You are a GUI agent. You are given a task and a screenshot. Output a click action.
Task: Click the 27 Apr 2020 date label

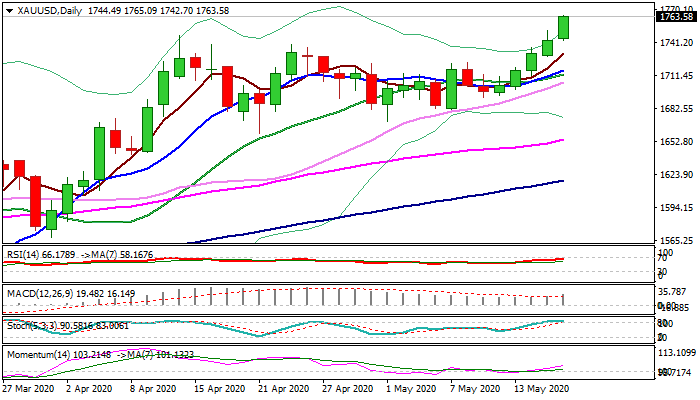point(347,387)
